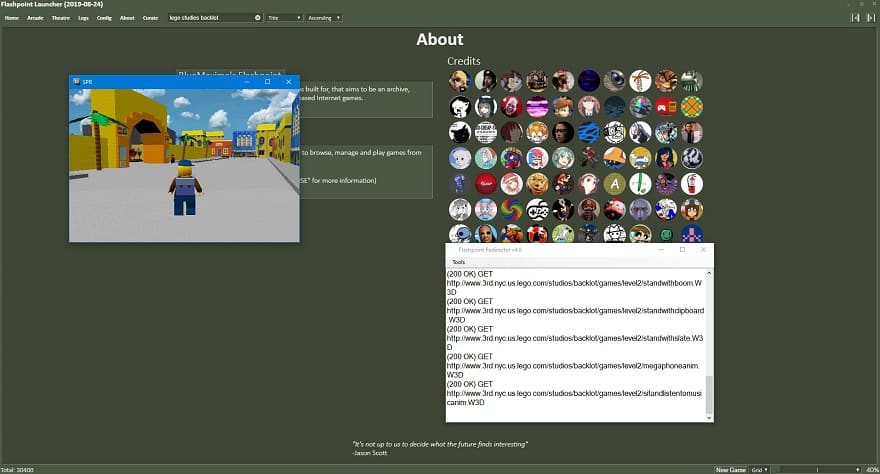Click the white palm tree credits avatar

pyautogui.click(x=640, y=81)
